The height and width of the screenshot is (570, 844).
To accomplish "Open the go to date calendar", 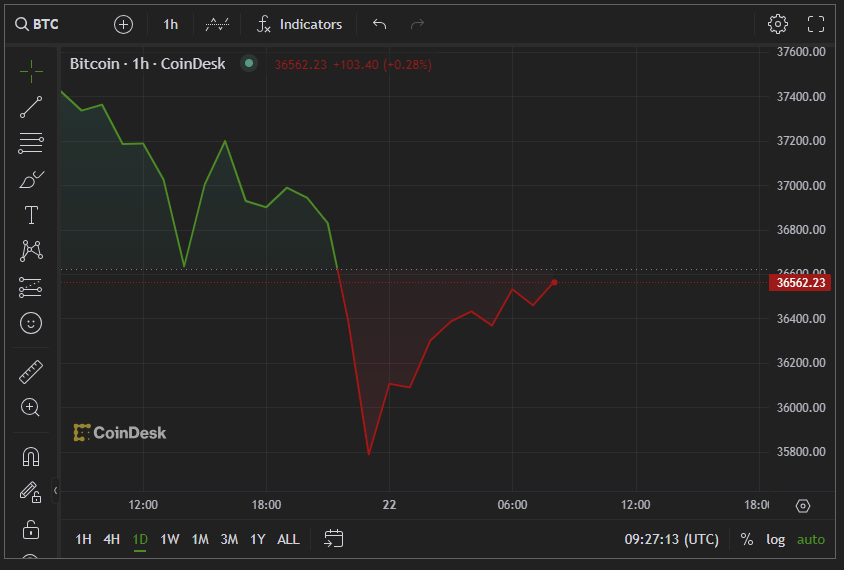I will (334, 538).
